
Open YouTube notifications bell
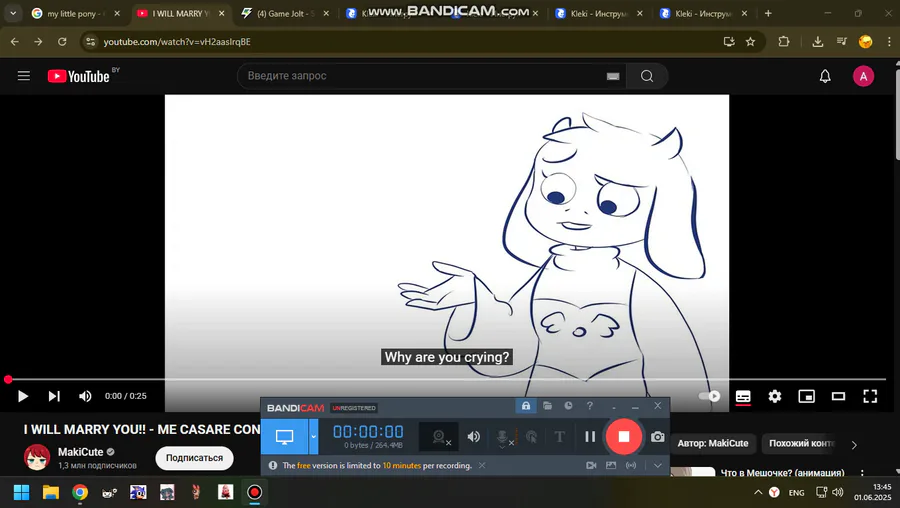point(825,76)
